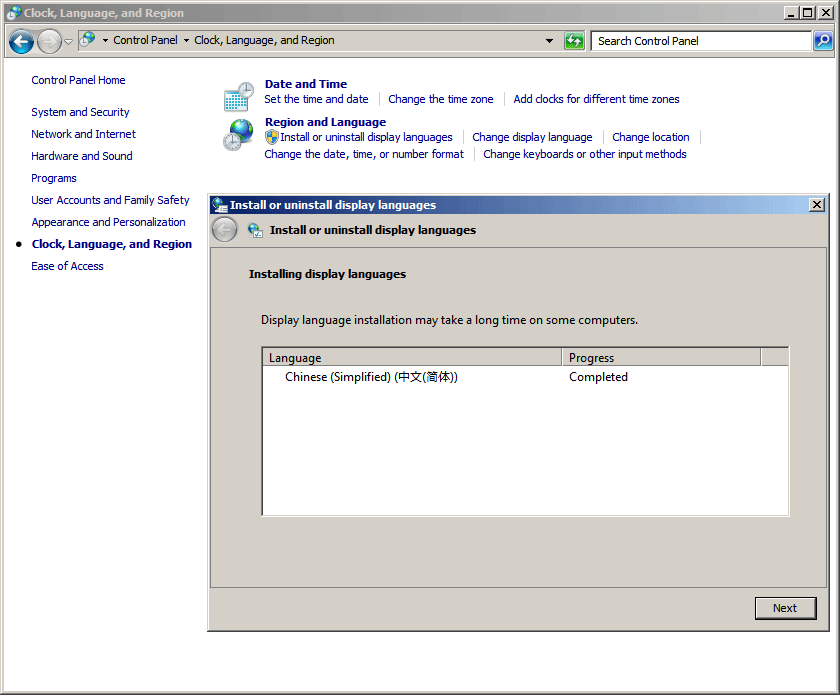Close the Install or uninstall languages dialog

tap(817, 205)
